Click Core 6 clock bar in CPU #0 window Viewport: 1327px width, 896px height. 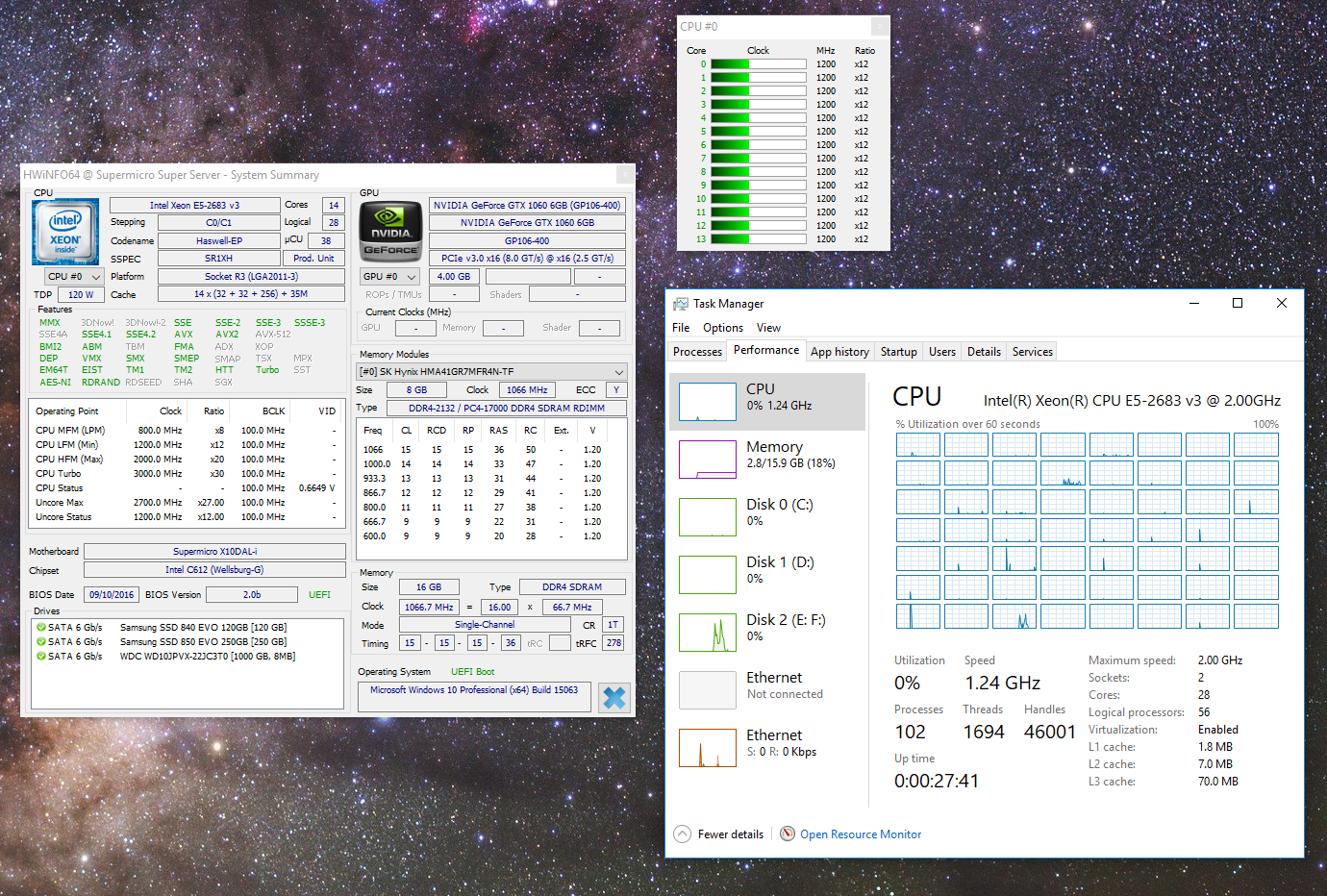click(758, 145)
